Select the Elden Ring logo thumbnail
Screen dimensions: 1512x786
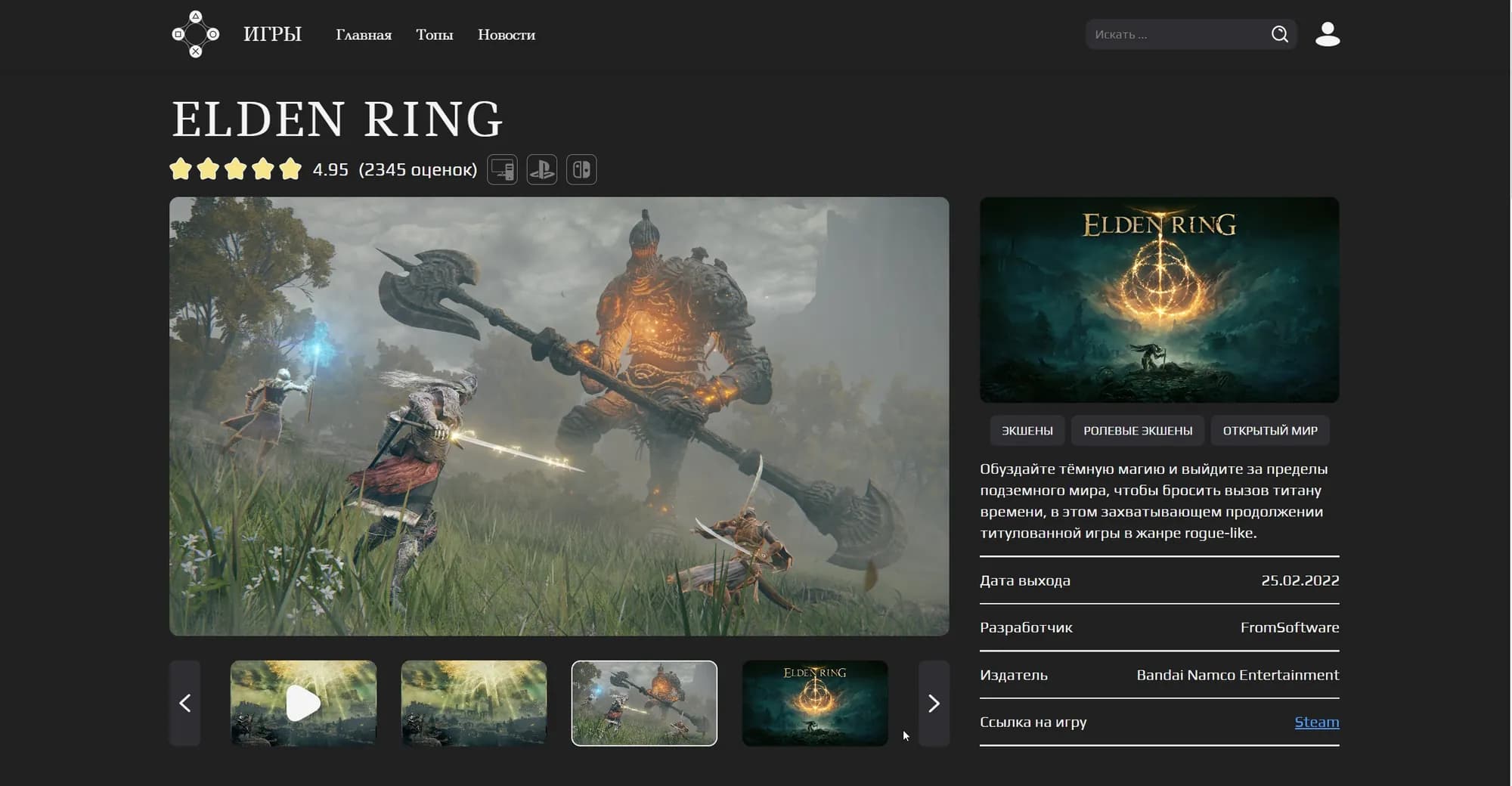(x=815, y=704)
